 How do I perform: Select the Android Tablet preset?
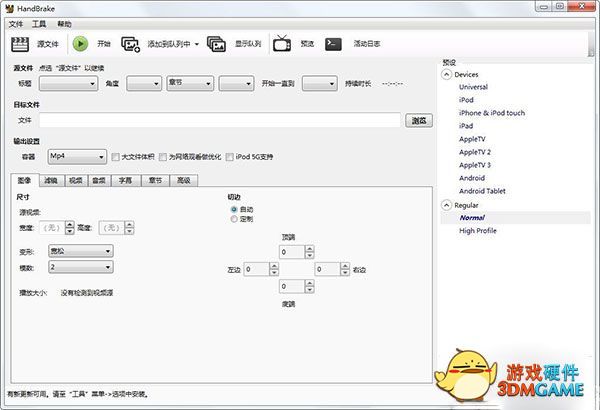[482, 191]
